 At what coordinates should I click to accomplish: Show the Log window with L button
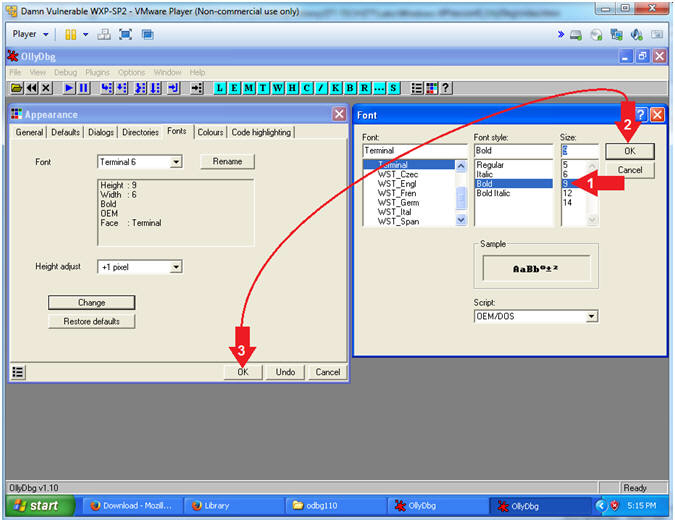pos(220,88)
